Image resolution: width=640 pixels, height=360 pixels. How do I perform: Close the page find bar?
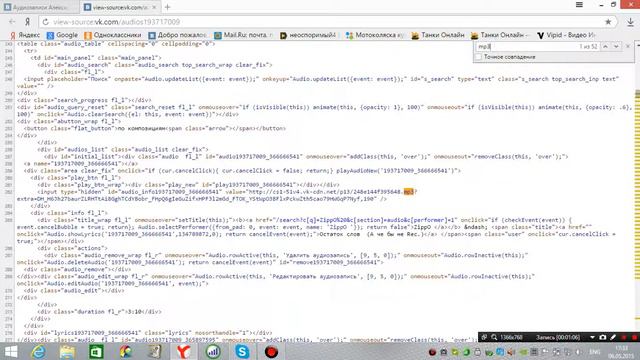point(628,47)
